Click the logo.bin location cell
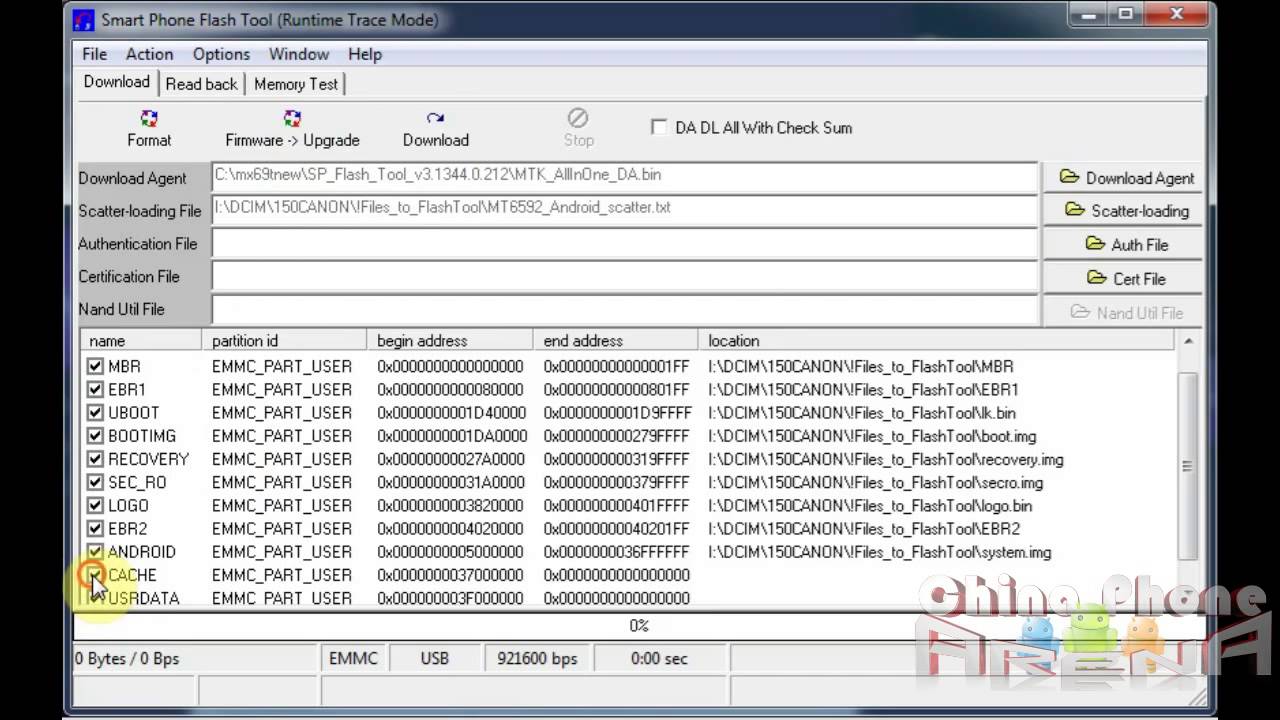 (870, 506)
